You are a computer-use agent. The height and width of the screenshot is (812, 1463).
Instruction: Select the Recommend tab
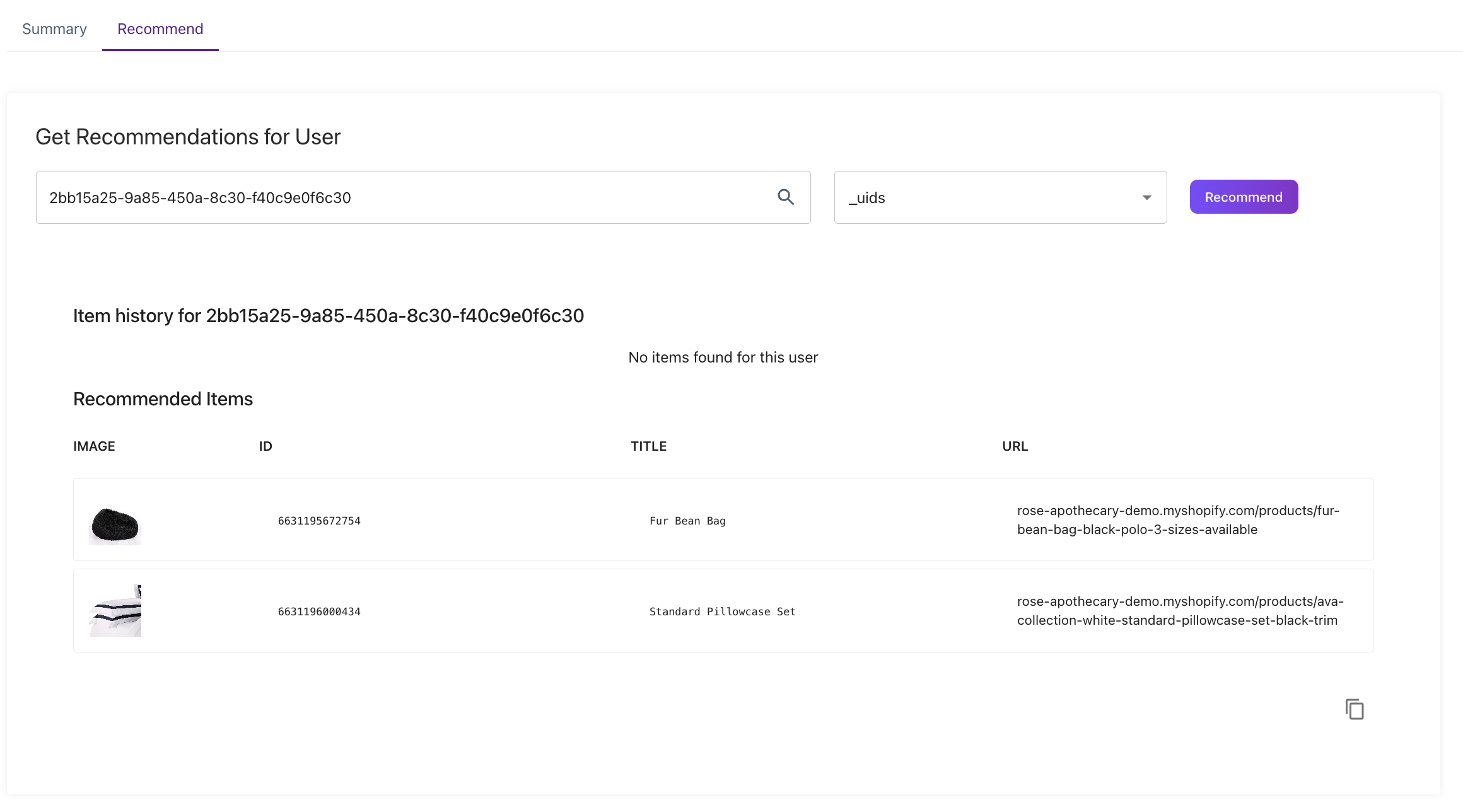(x=160, y=29)
